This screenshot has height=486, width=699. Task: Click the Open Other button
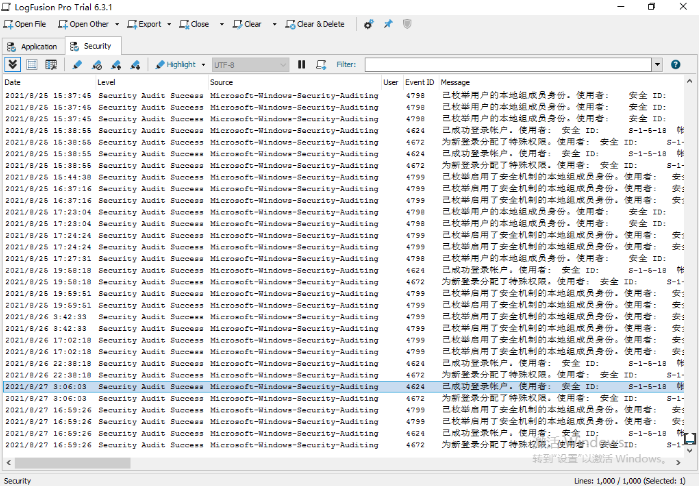83,24
